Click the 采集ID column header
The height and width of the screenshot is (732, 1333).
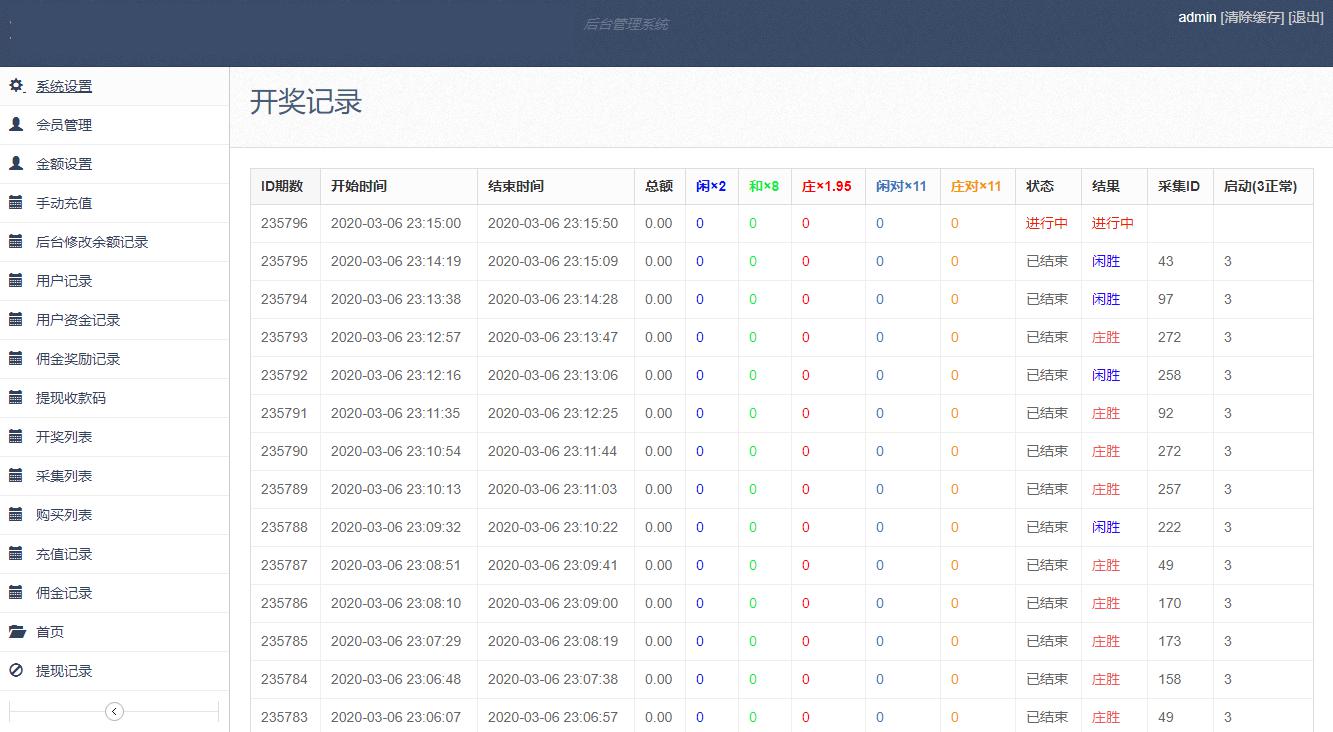coord(1179,186)
